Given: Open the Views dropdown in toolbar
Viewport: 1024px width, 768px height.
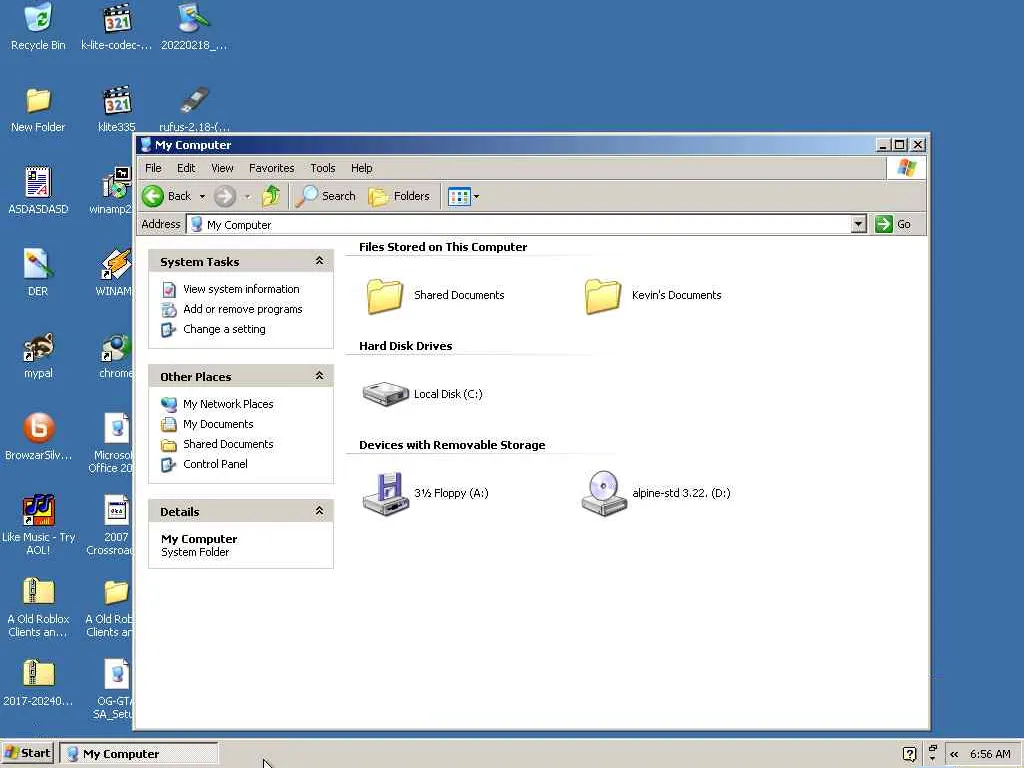Looking at the screenshot, I should tap(464, 196).
